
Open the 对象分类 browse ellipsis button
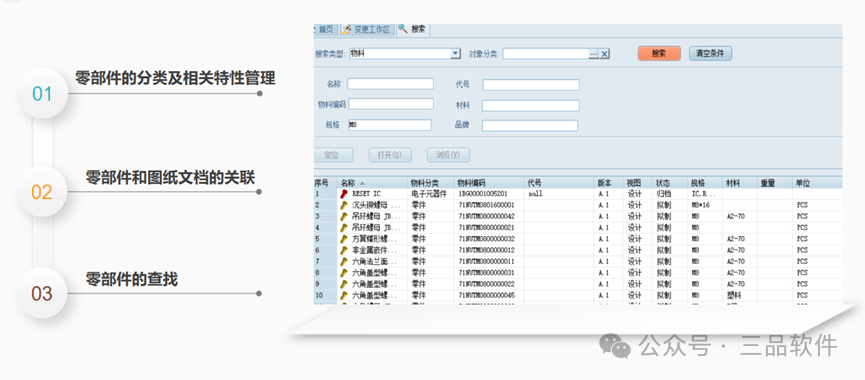pos(594,53)
